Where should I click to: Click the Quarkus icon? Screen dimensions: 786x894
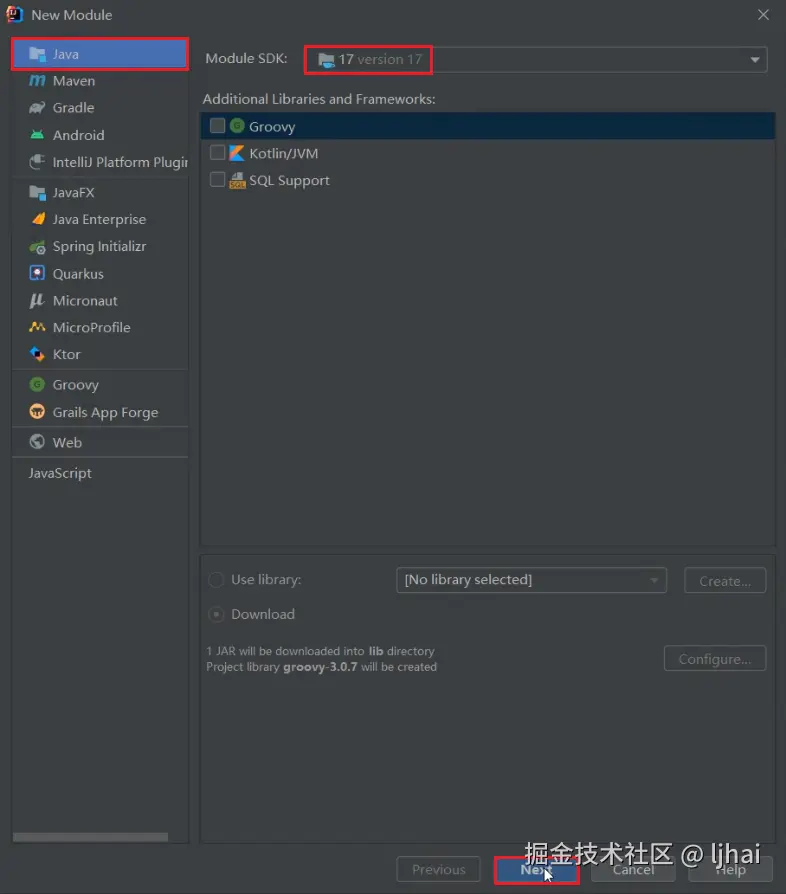pyautogui.click(x=37, y=274)
